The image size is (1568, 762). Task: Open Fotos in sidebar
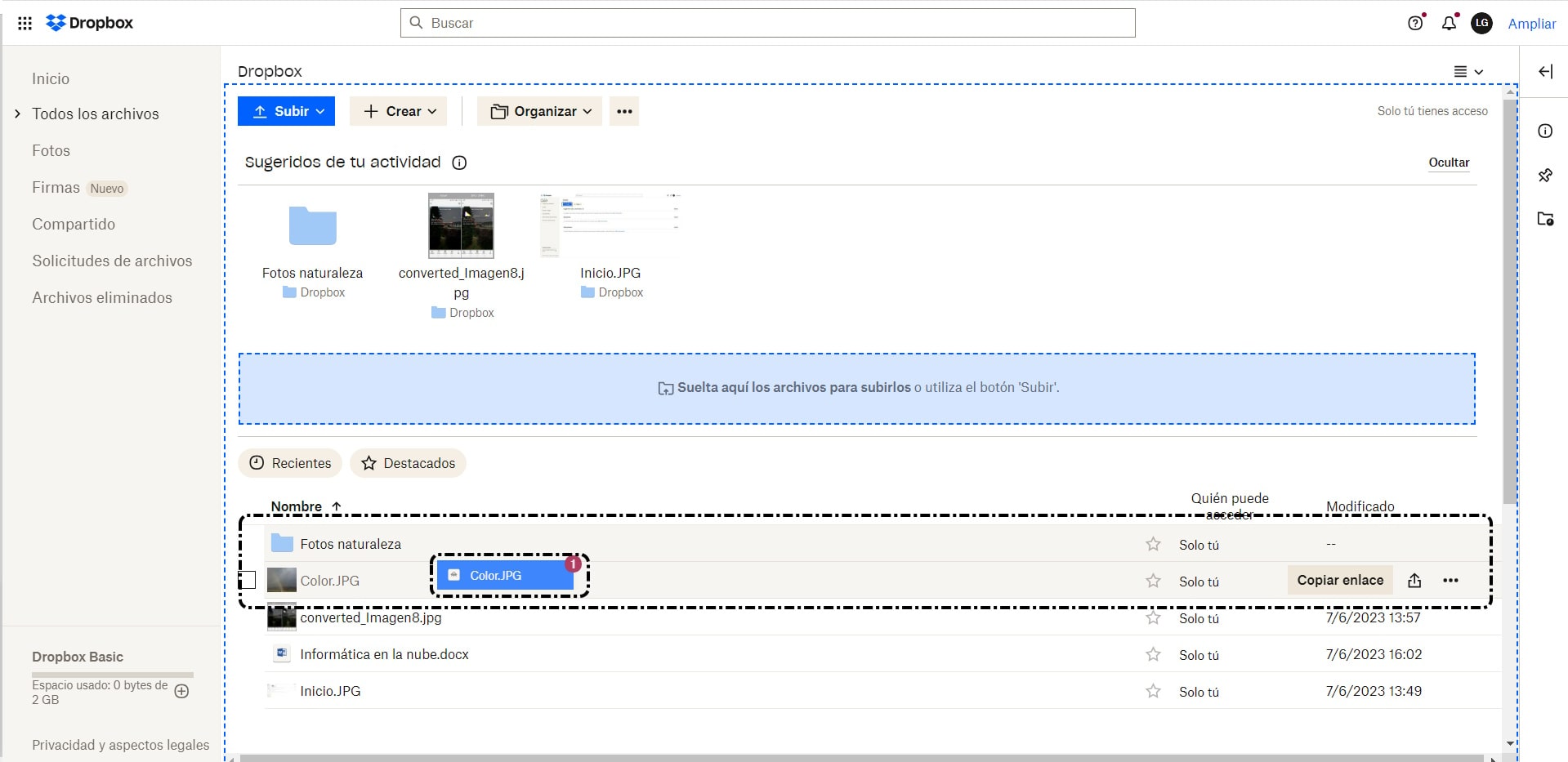tap(51, 150)
